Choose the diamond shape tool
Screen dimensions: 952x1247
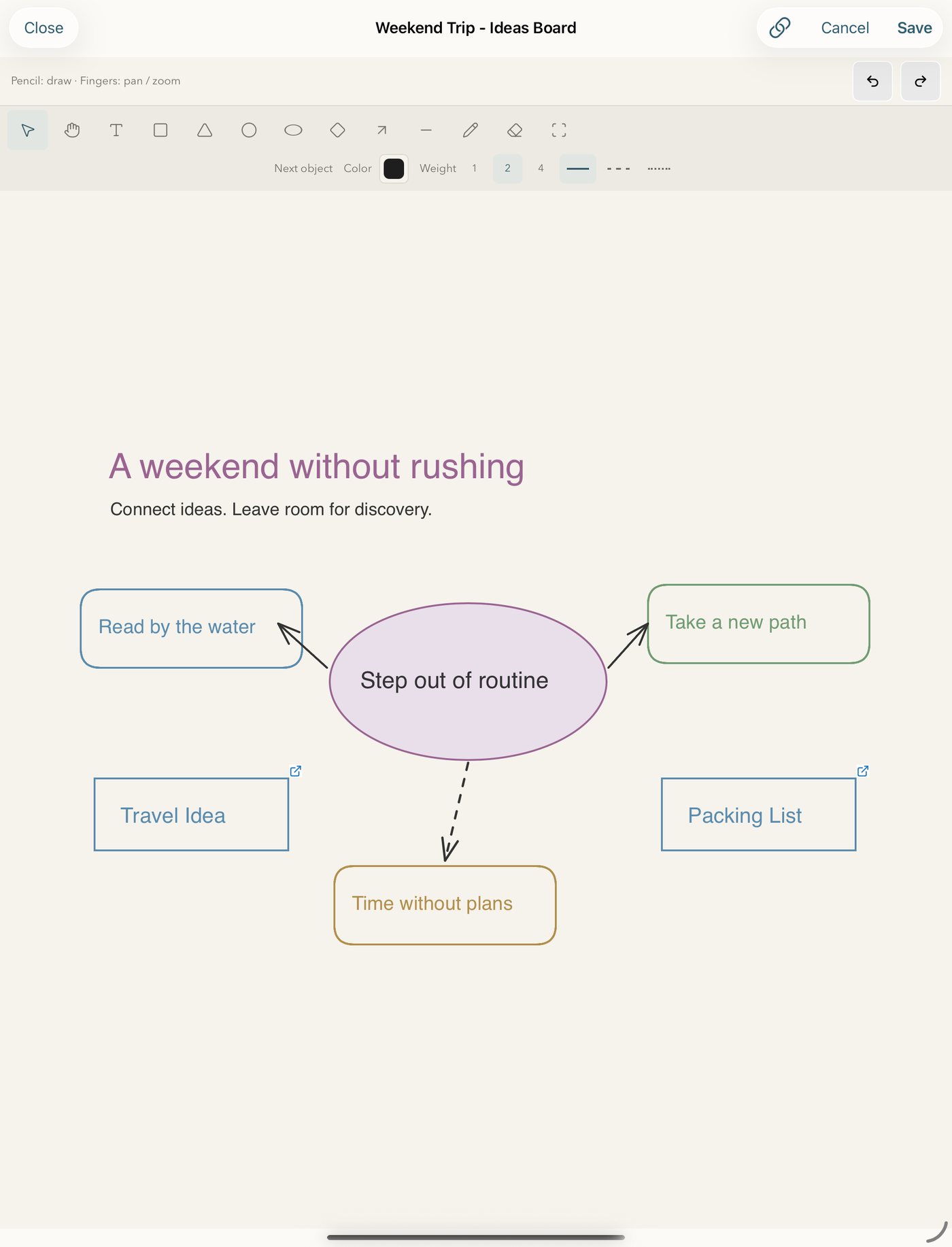click(337, 130)
